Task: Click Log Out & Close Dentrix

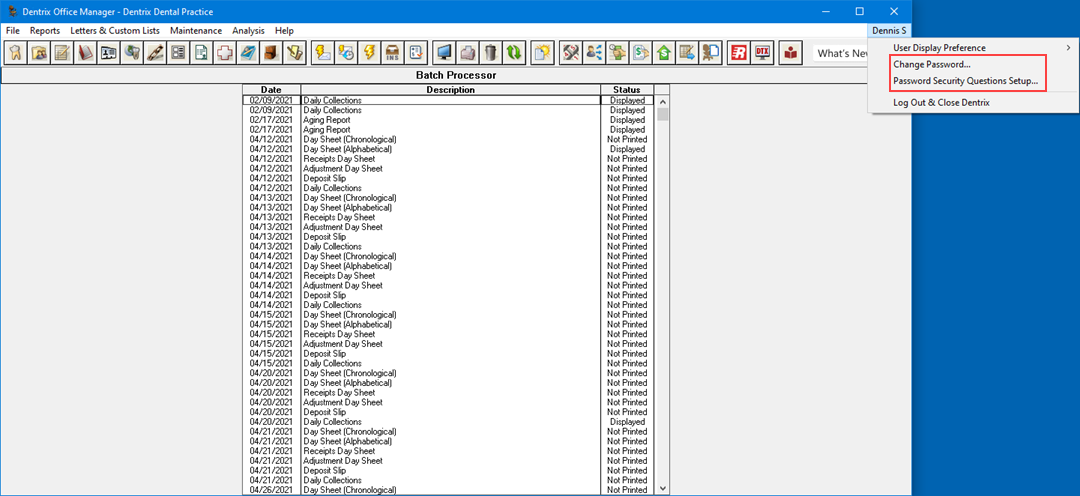Action: click(941, 103)
